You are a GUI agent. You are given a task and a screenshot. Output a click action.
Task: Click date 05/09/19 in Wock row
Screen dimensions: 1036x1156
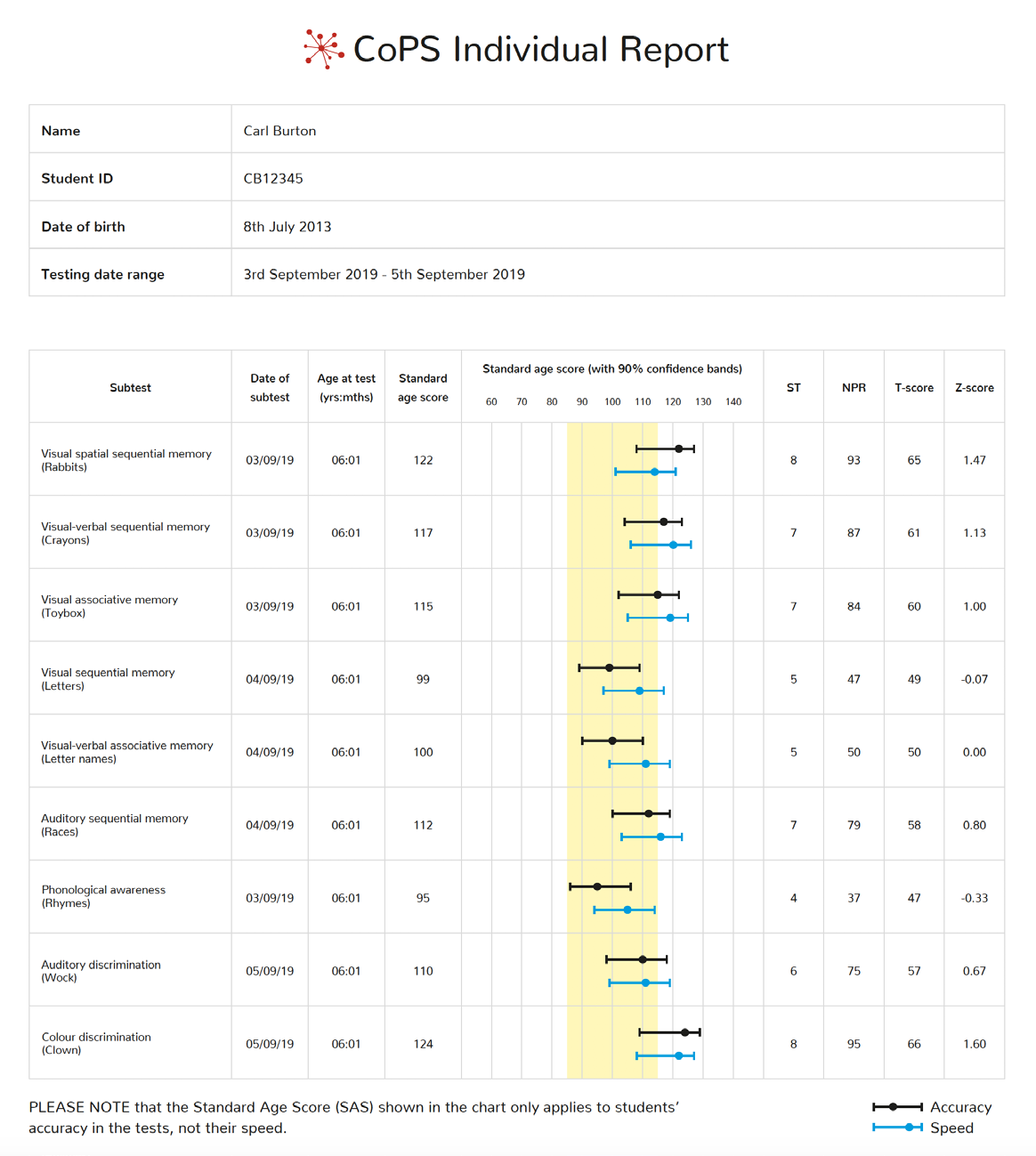click(270, 971)
